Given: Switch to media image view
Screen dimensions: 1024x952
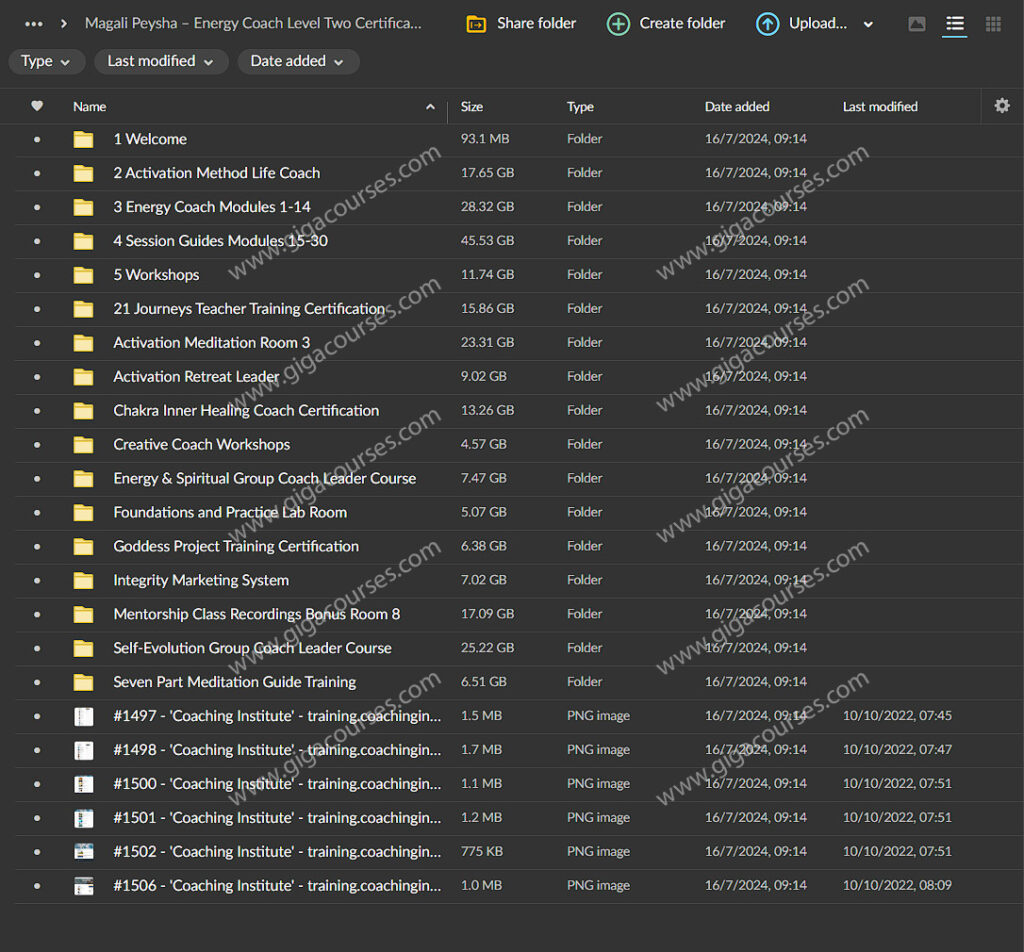Looking at the screenshot, I should (x=917, y=24).
